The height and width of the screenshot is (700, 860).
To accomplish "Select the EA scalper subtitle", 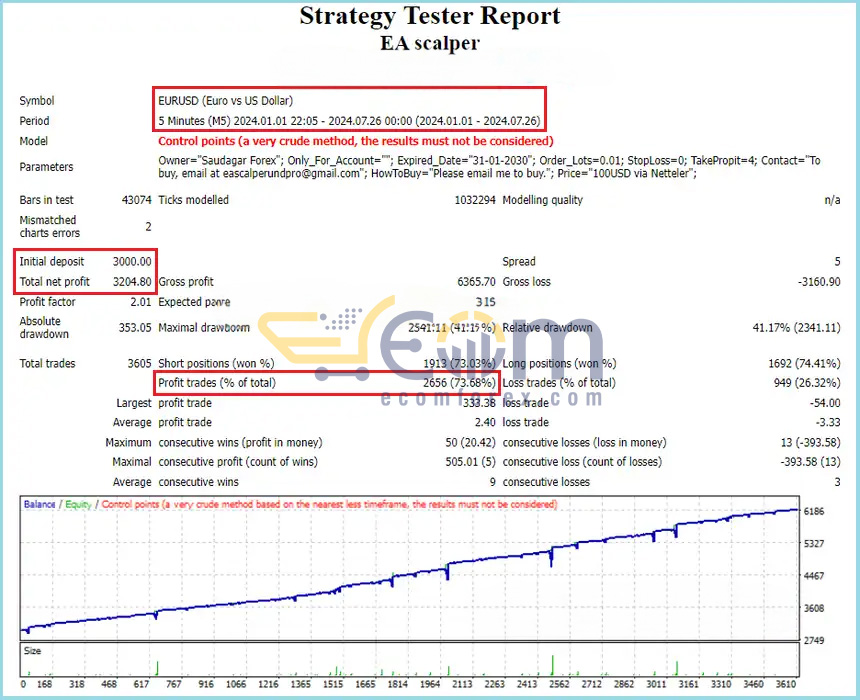I will point(429,43).
